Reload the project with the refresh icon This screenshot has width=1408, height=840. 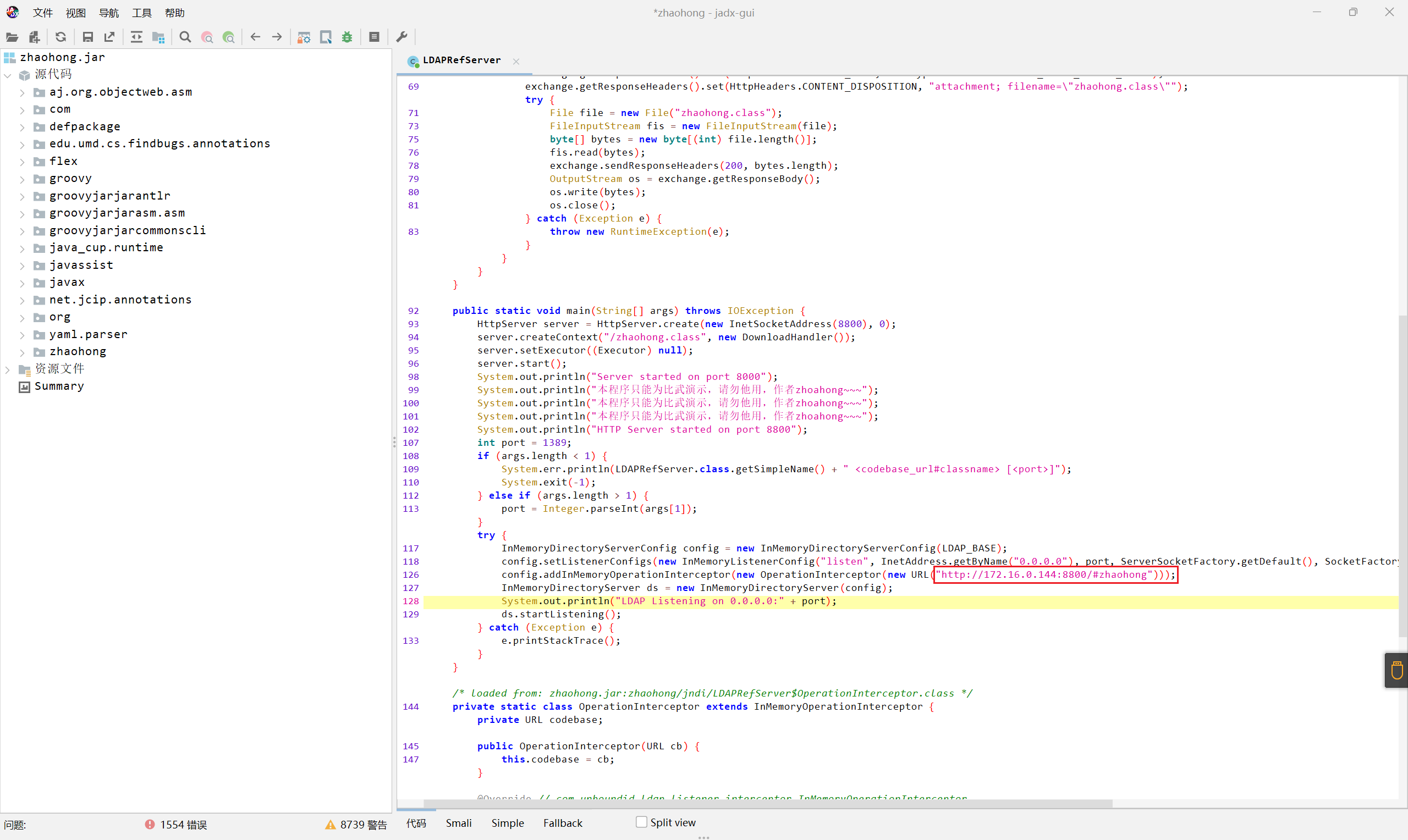61,37
